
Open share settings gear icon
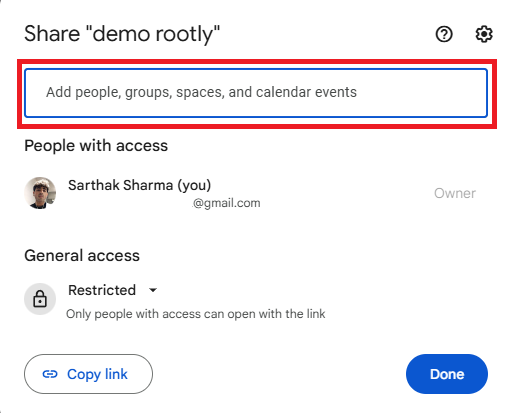[484, 34]
